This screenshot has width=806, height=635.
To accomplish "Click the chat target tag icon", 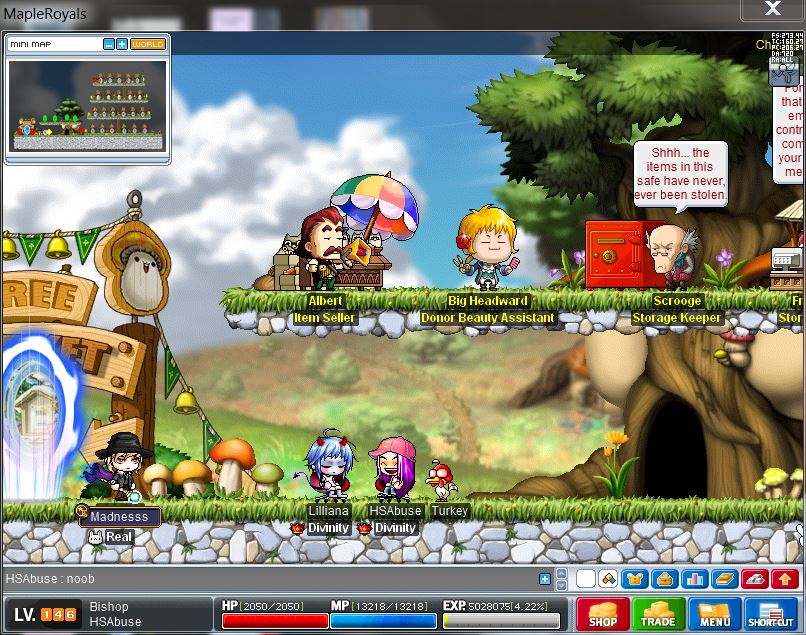I will (608, 579).
